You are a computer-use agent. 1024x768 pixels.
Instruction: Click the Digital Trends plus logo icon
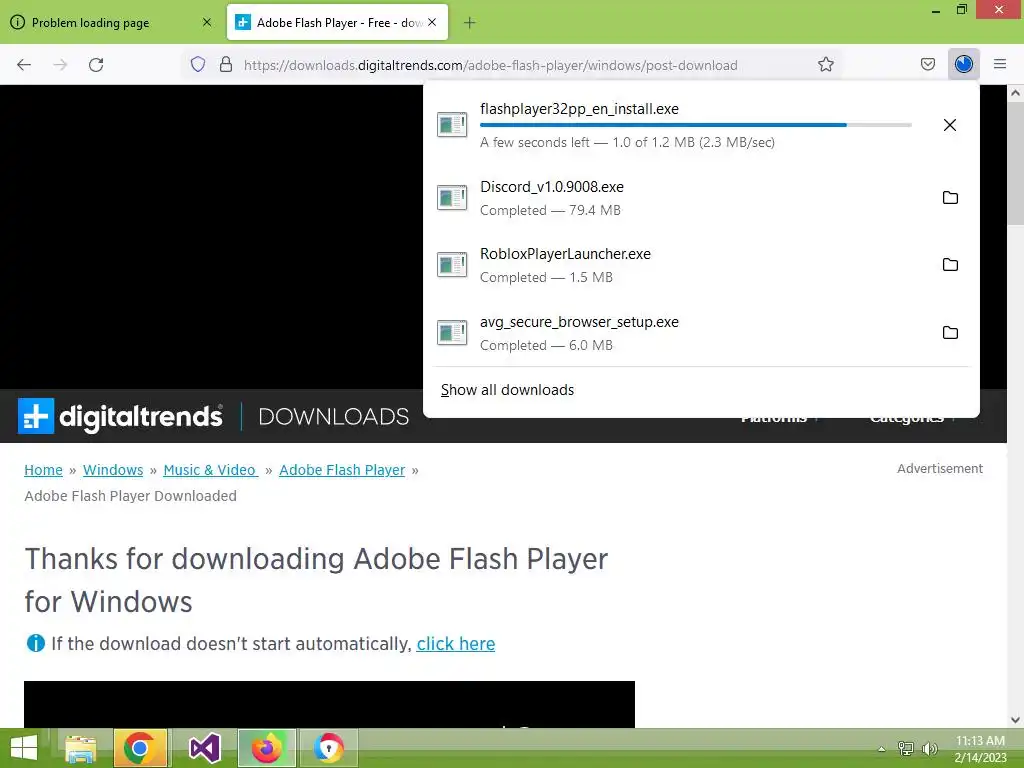tap(35, 416)
